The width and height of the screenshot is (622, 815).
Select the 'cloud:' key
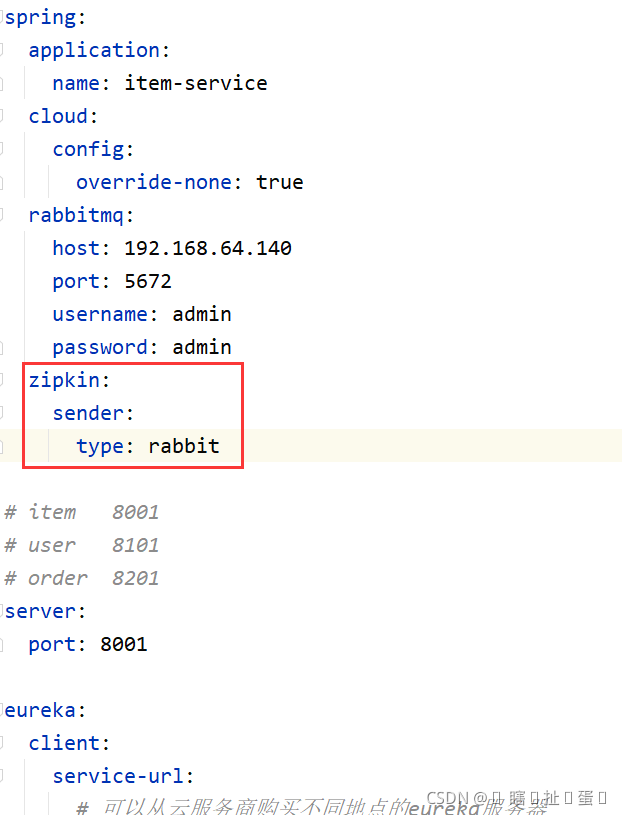[x=63, y=116]
